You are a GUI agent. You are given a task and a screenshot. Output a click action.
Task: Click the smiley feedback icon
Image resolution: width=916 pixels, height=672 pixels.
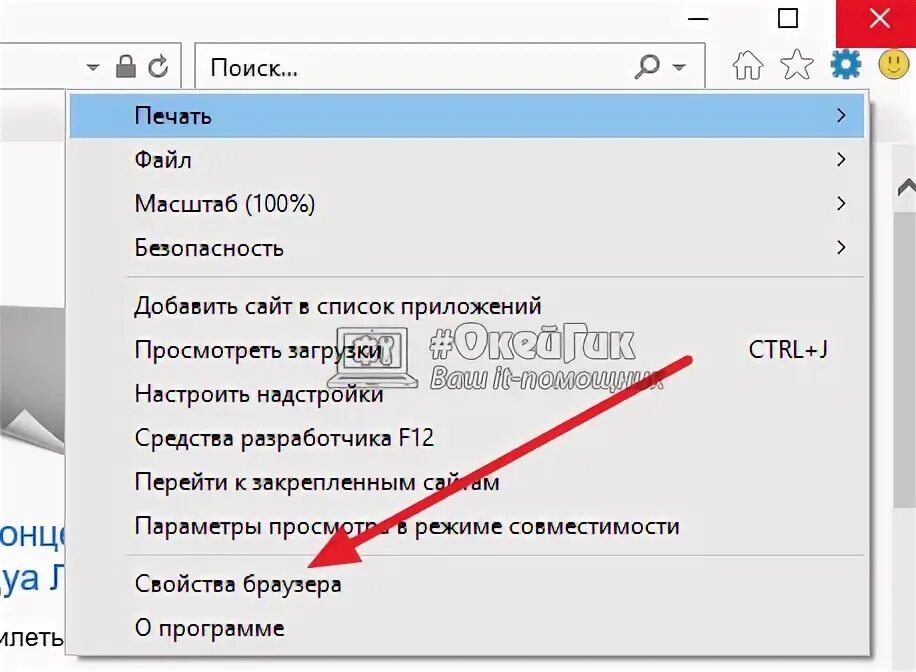click(894, 64)
